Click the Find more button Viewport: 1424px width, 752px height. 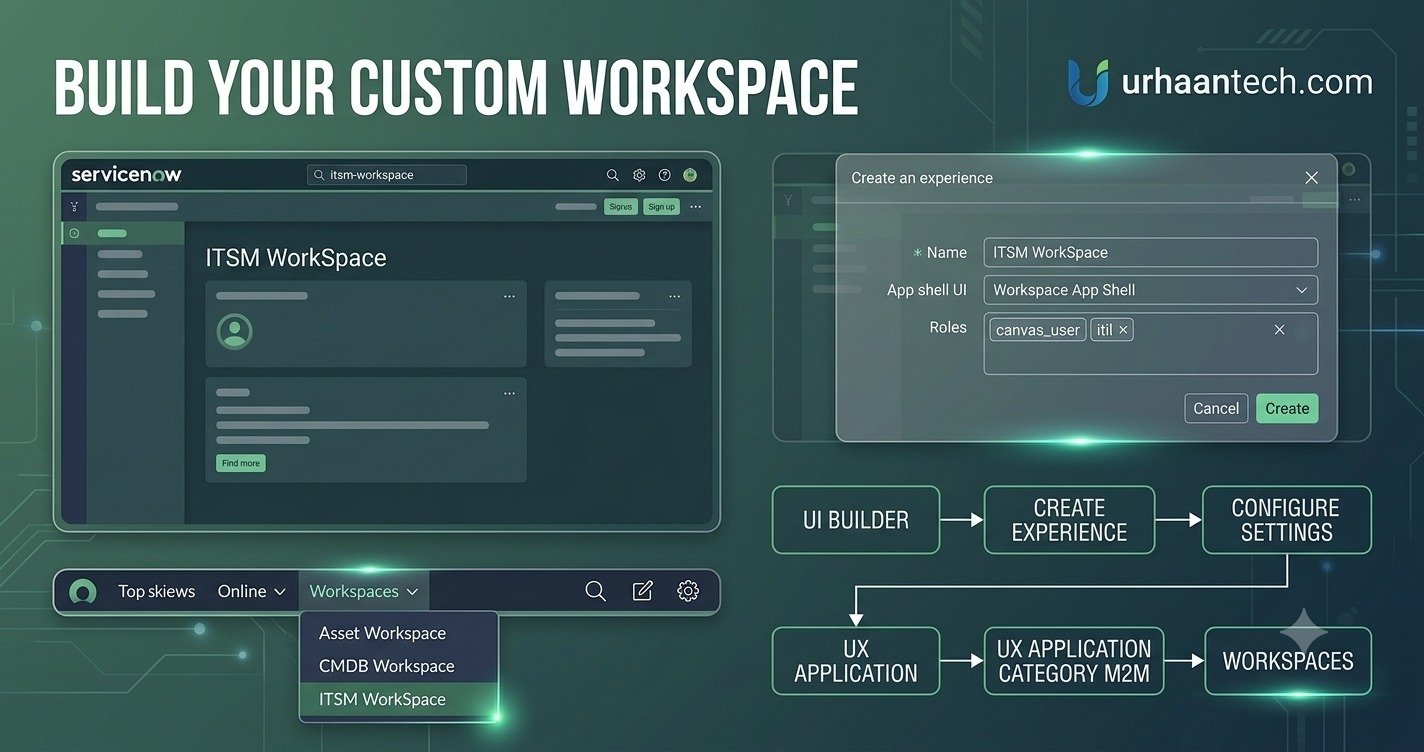(x=241, y=463)
